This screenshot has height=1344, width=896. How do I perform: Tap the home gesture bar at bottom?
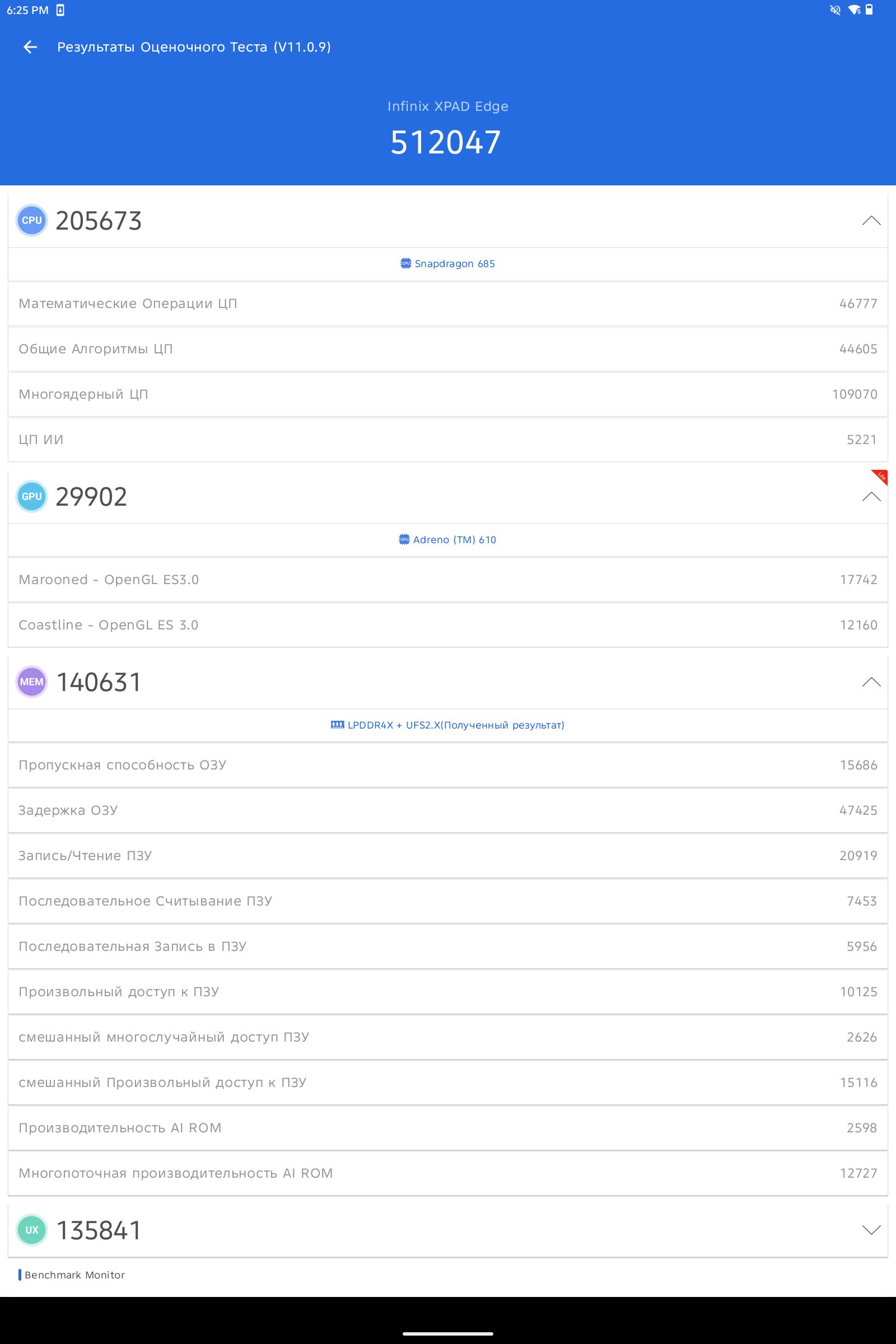pos(448,1334)
